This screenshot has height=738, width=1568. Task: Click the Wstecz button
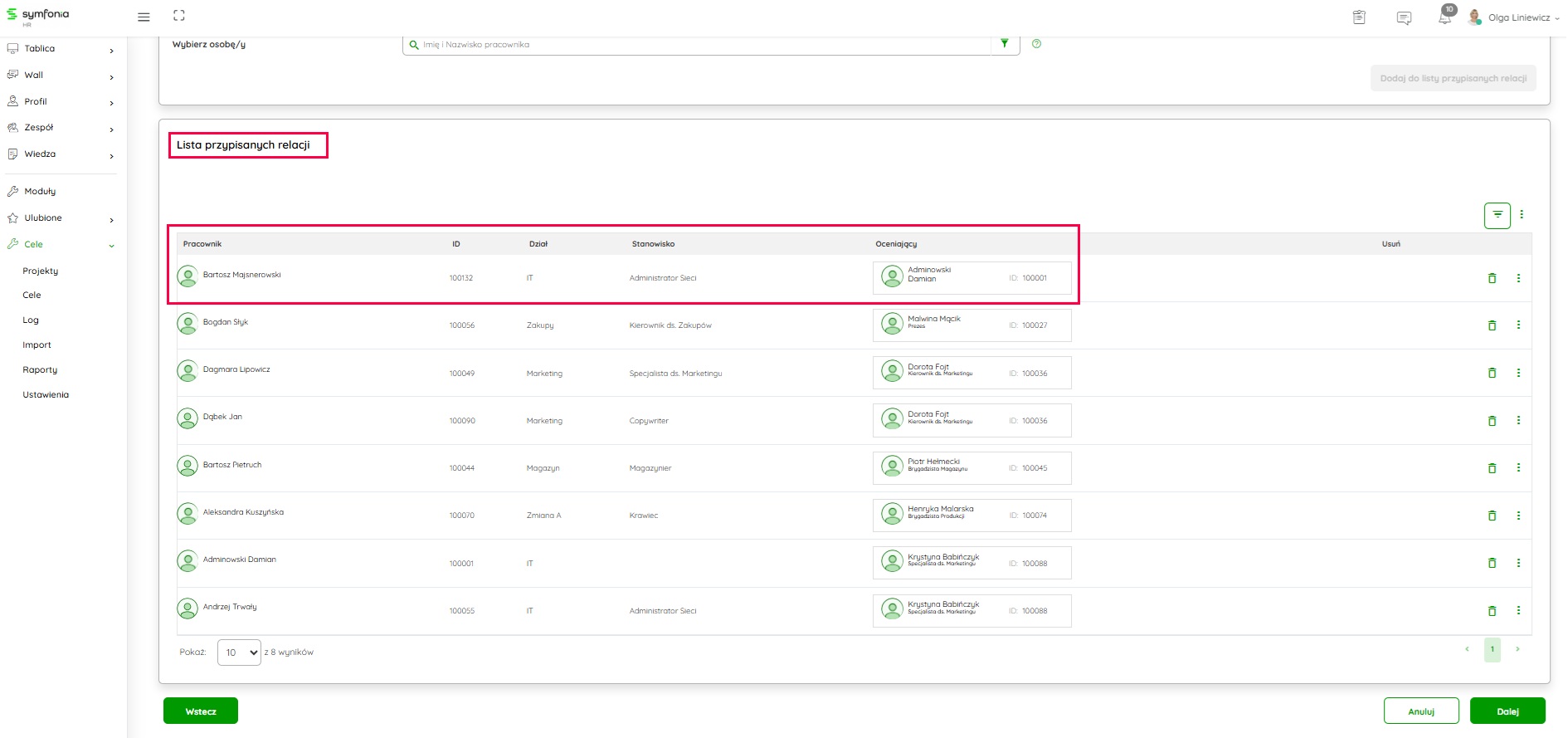coord(201,711)
